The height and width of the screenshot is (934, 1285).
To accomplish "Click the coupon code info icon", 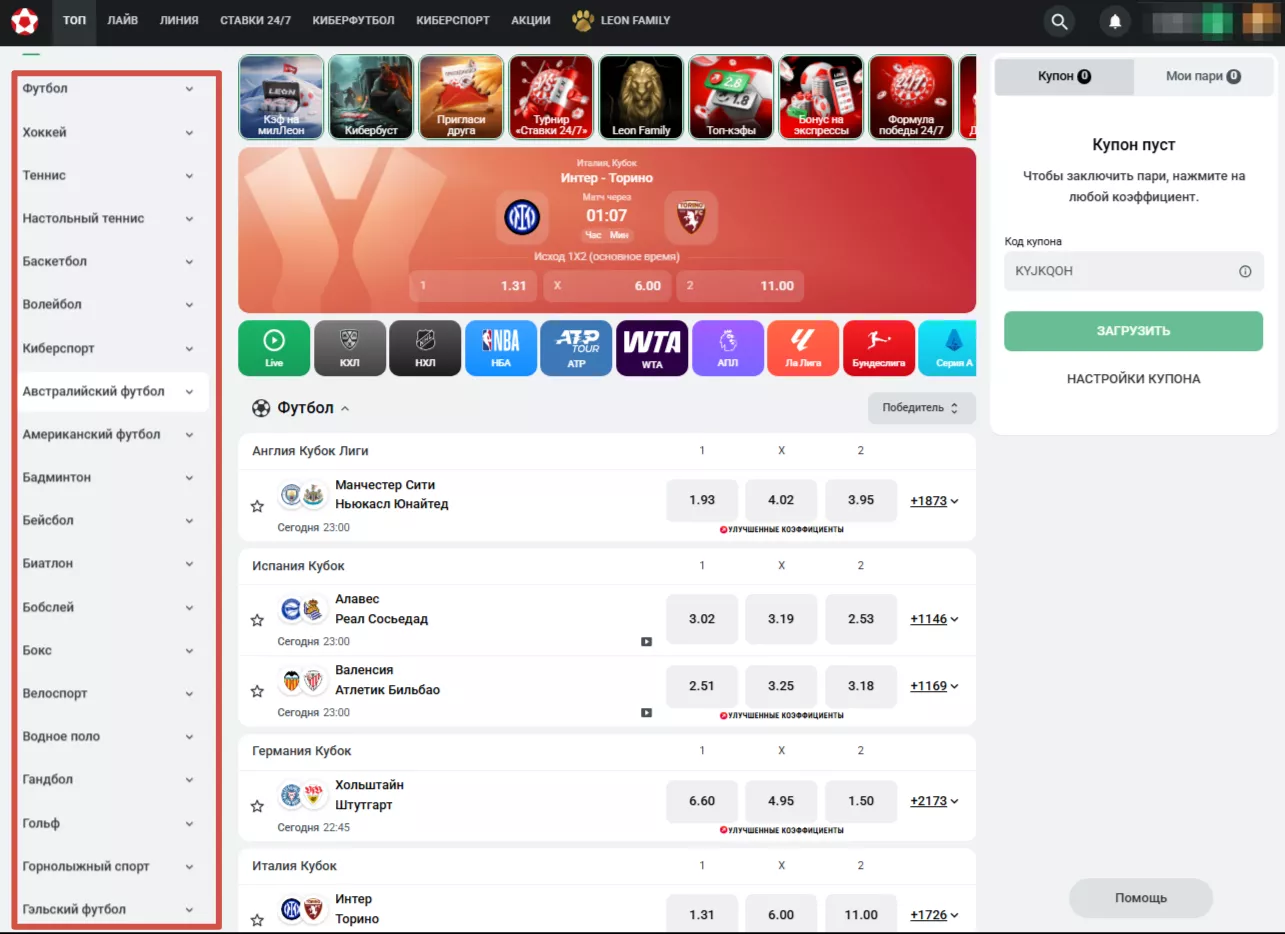I will [1245, 271].
